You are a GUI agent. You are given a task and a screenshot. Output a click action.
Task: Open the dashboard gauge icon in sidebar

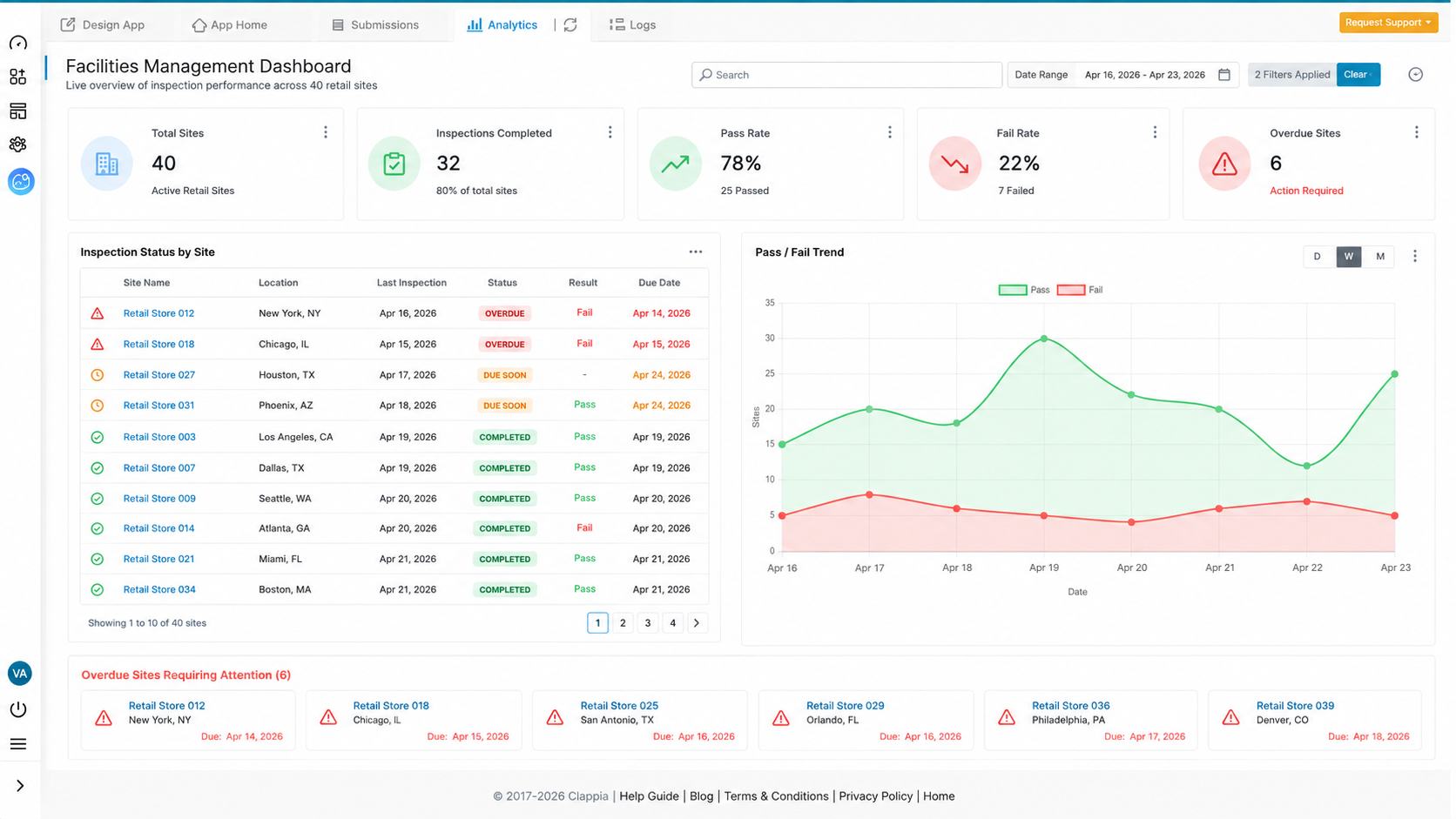[17, 43]
